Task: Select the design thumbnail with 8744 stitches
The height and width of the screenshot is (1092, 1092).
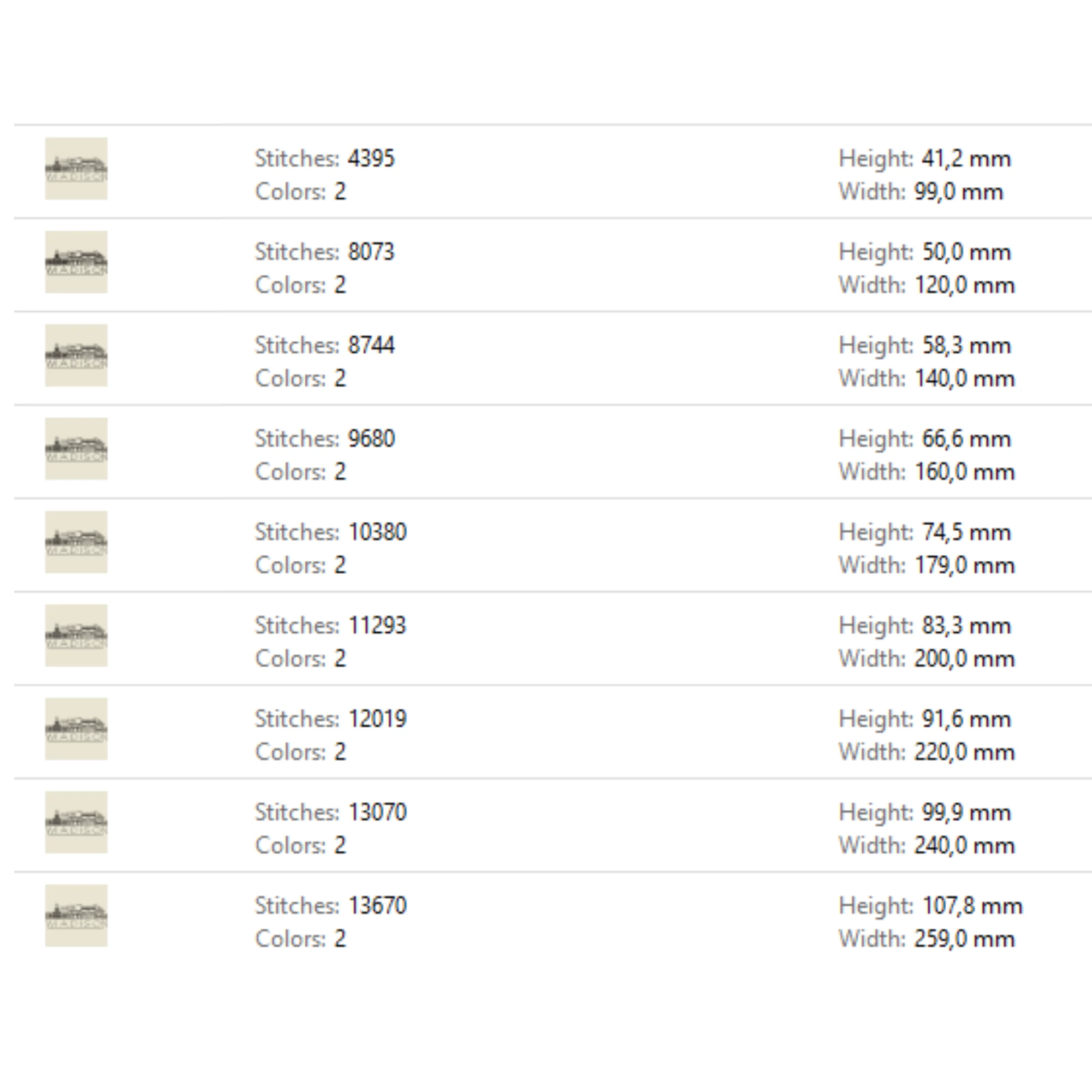Action: tap(76, 355)
